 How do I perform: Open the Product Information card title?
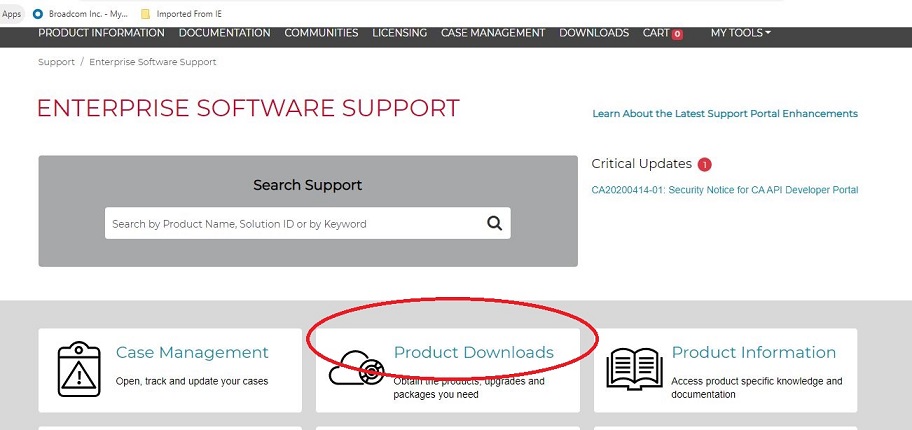754,352
